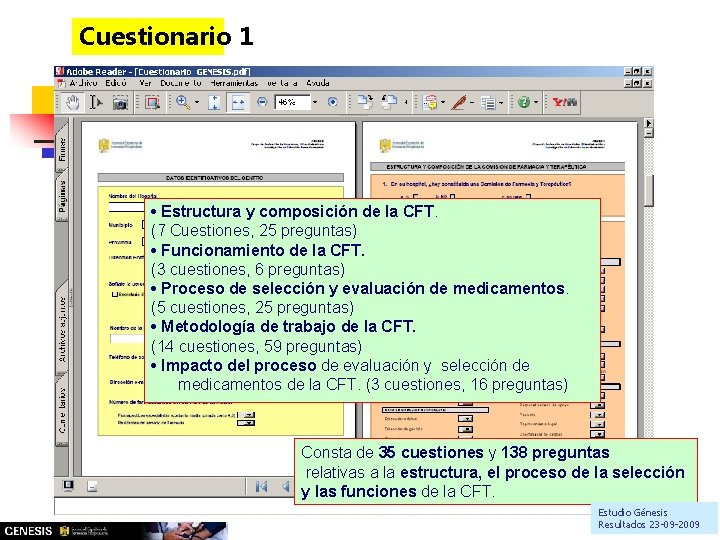Choose the Snapshot camera tool
Image resolution: width=720 pixels, height=540 pixels.
coord(120,103)
